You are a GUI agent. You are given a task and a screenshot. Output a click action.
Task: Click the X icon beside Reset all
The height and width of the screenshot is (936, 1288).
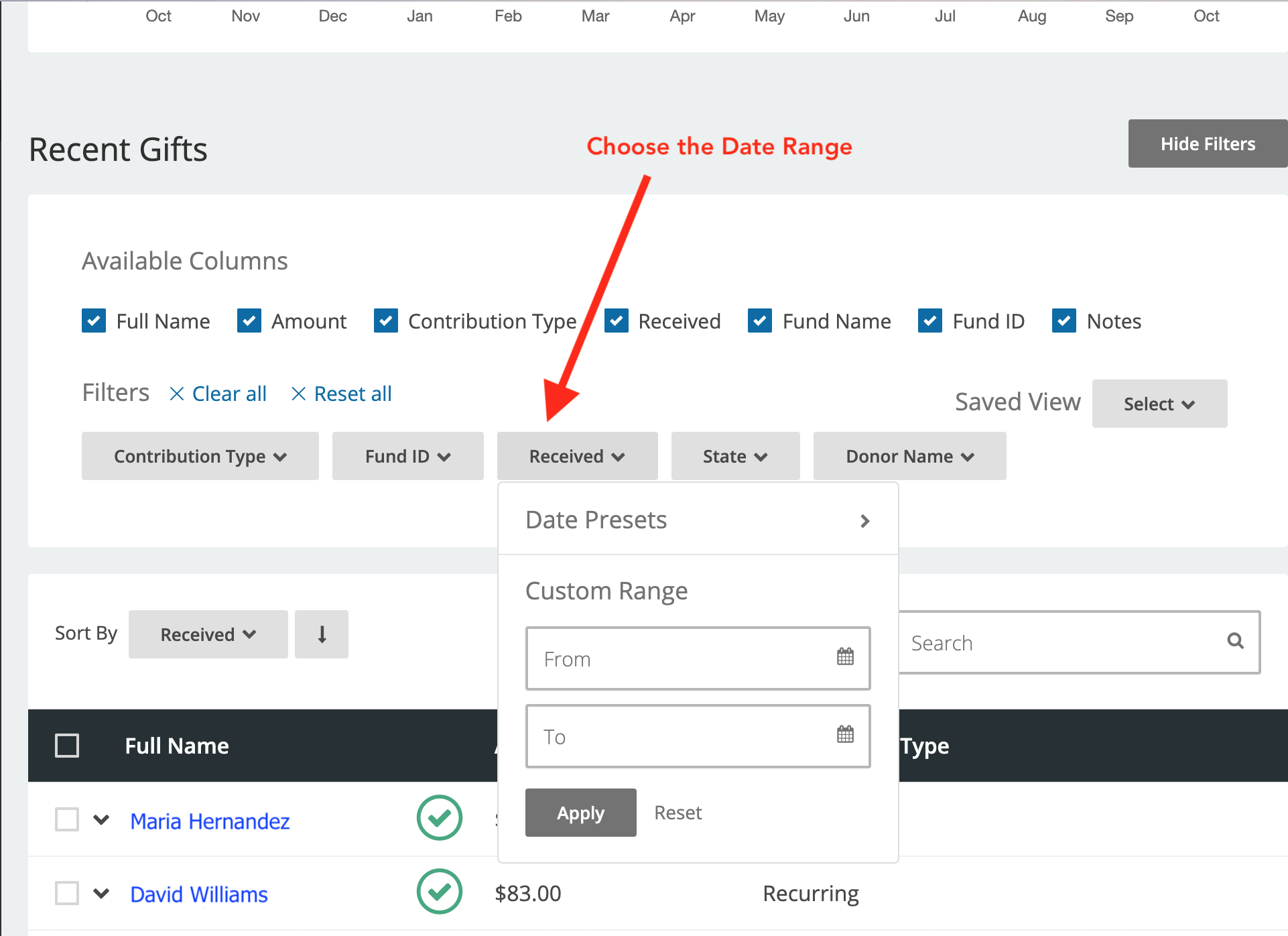(299, 394)
